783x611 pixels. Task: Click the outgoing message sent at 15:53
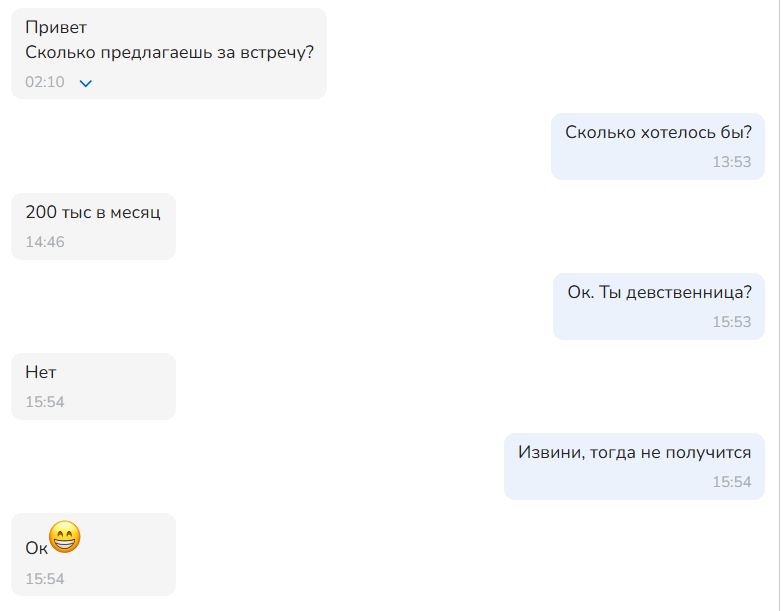tap(659, 306)
